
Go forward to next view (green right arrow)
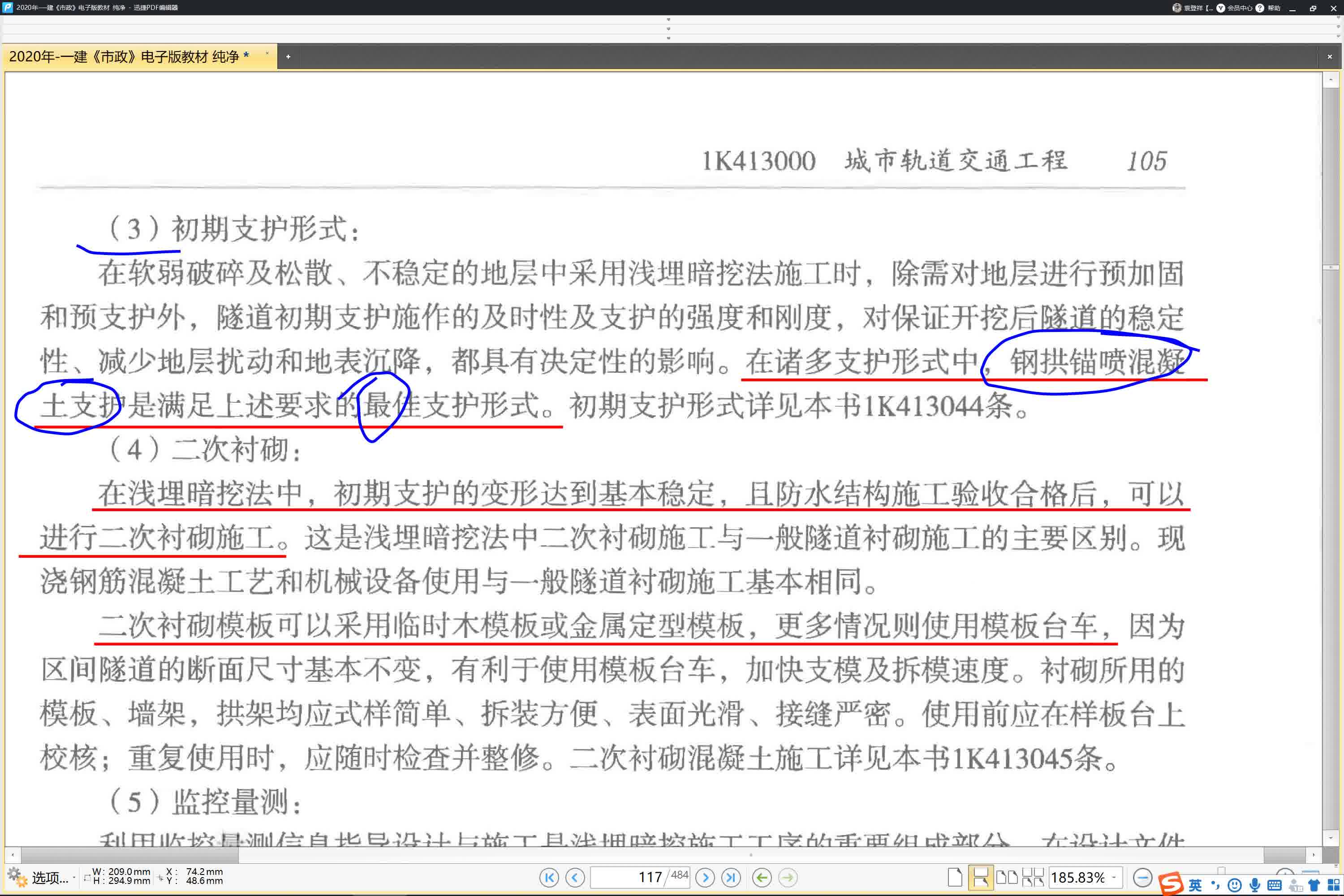click(788, 877)
